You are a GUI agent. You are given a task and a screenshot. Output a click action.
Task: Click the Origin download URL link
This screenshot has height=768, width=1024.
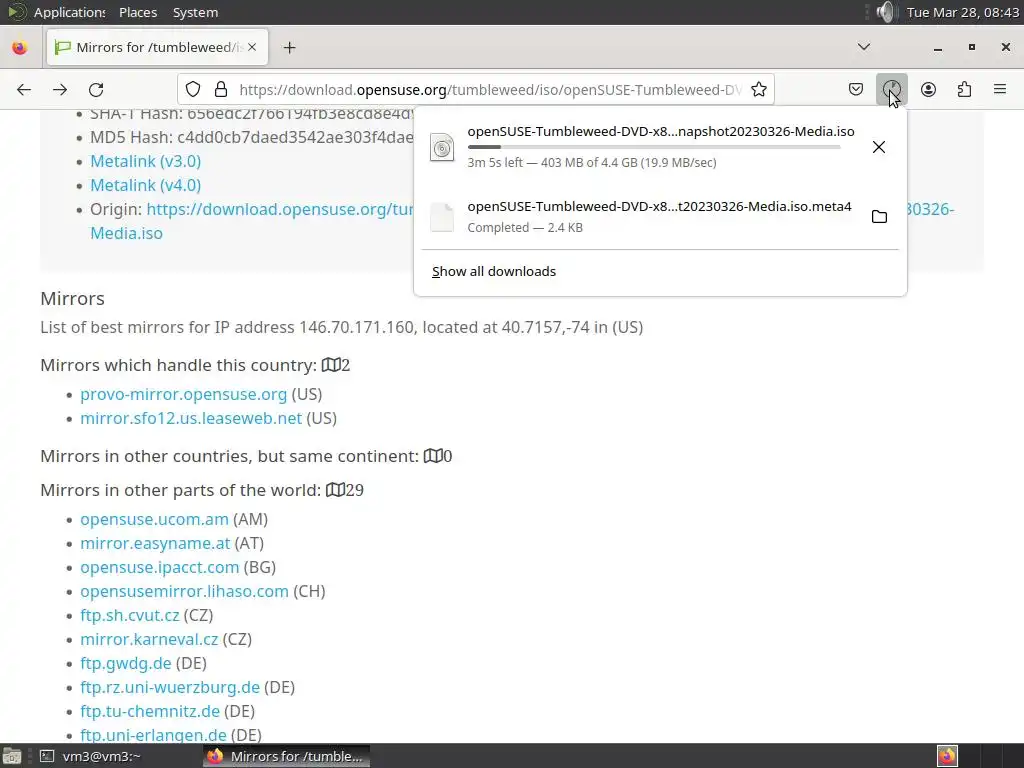[x=280, y=210]
